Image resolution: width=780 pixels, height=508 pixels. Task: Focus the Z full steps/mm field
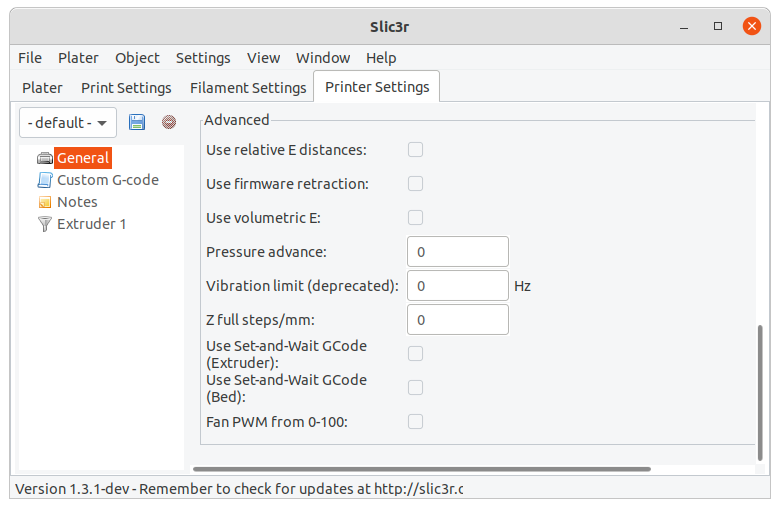click(458, 319)
